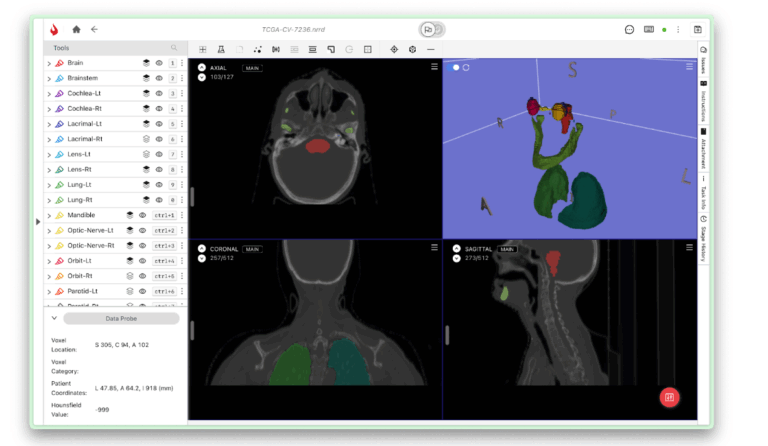Click the Brain layers stack icon
The height and width of the screenshot is (446, 768).
(146, 63)
